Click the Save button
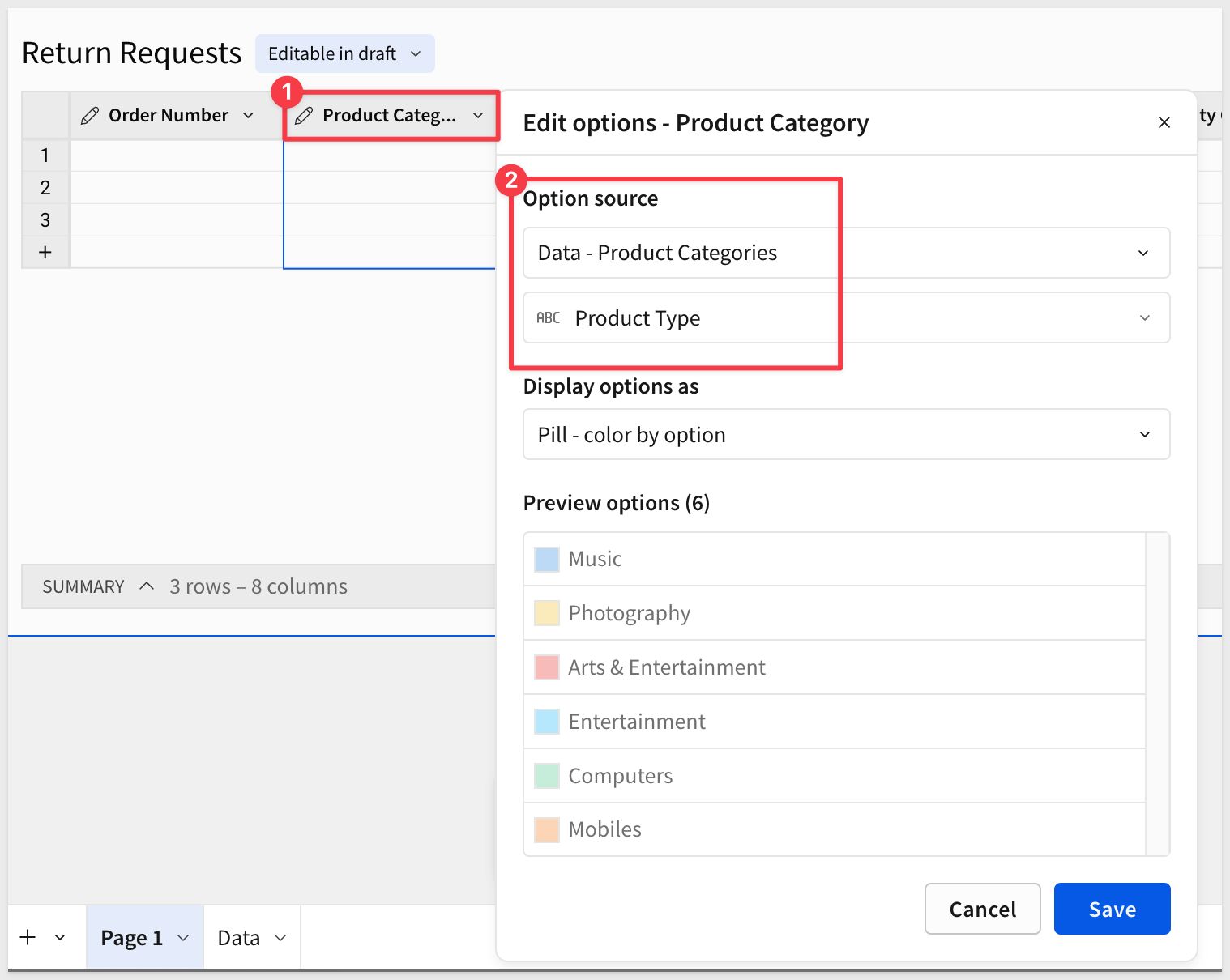This screenshot has height=980, width=1230. [1112, 909]
